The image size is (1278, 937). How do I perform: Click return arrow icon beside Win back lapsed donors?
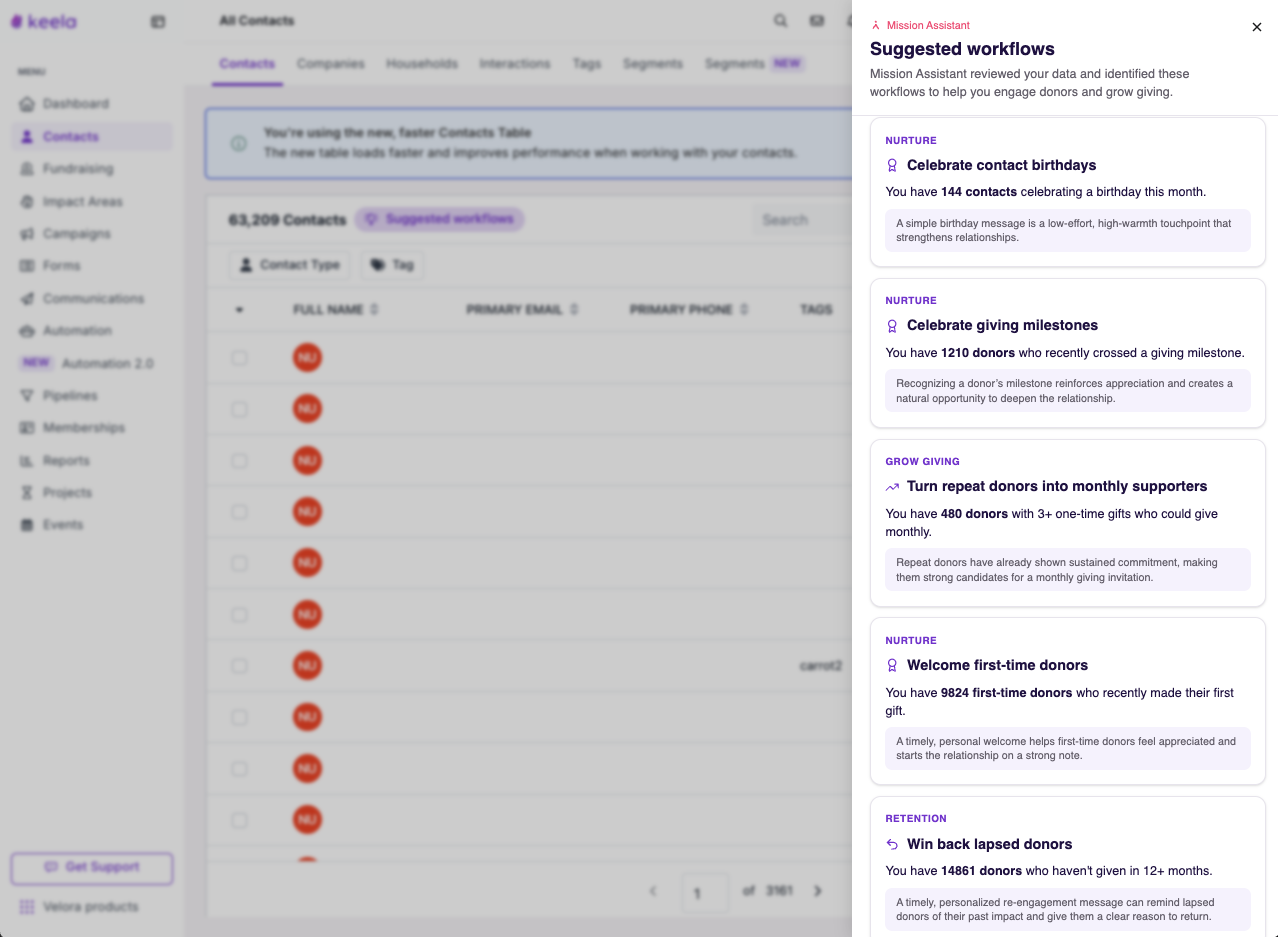(893, 845)
